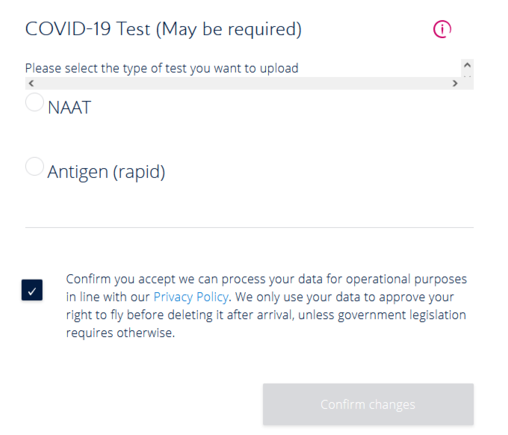The image size is (508, 435).
Task: Open the pink information icon
Action: click(x=442, y=29)
